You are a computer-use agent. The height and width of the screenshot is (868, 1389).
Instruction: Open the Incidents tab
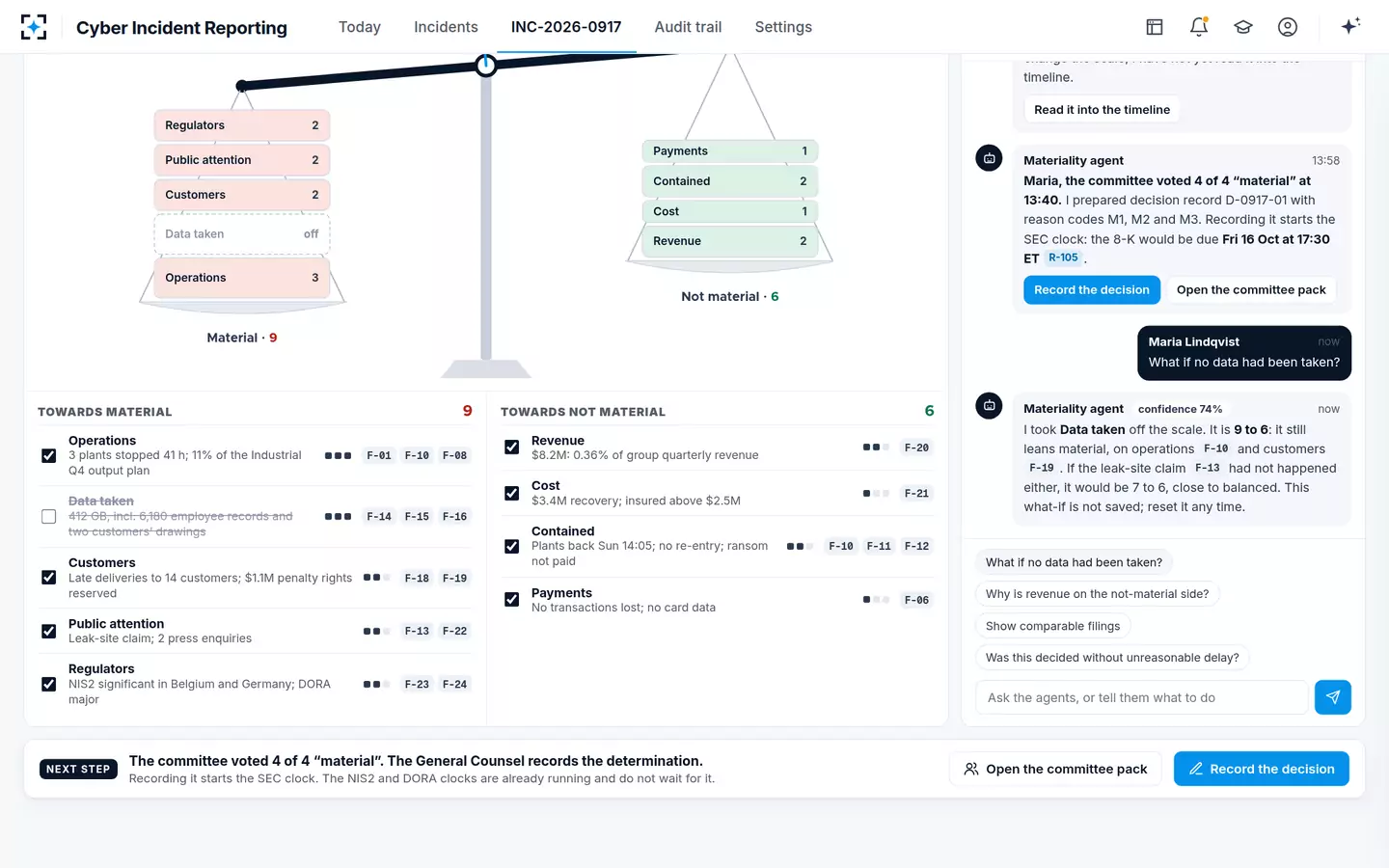click(446, 27)
